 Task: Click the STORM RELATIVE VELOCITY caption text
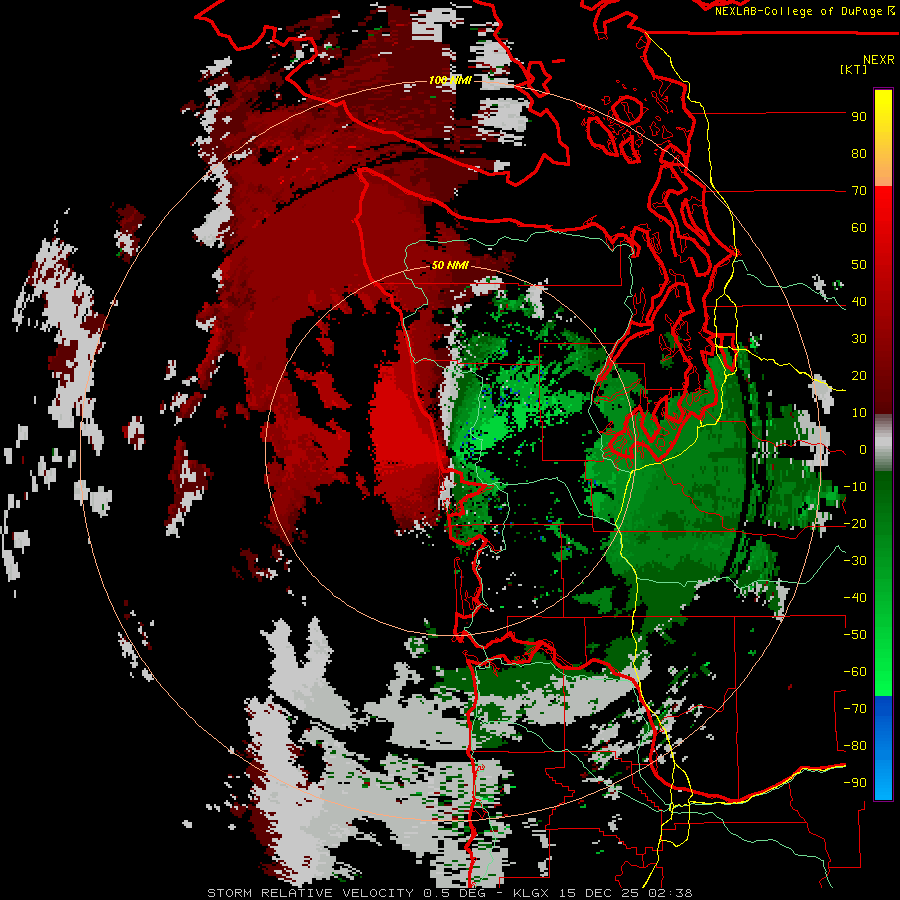[312, 893]
